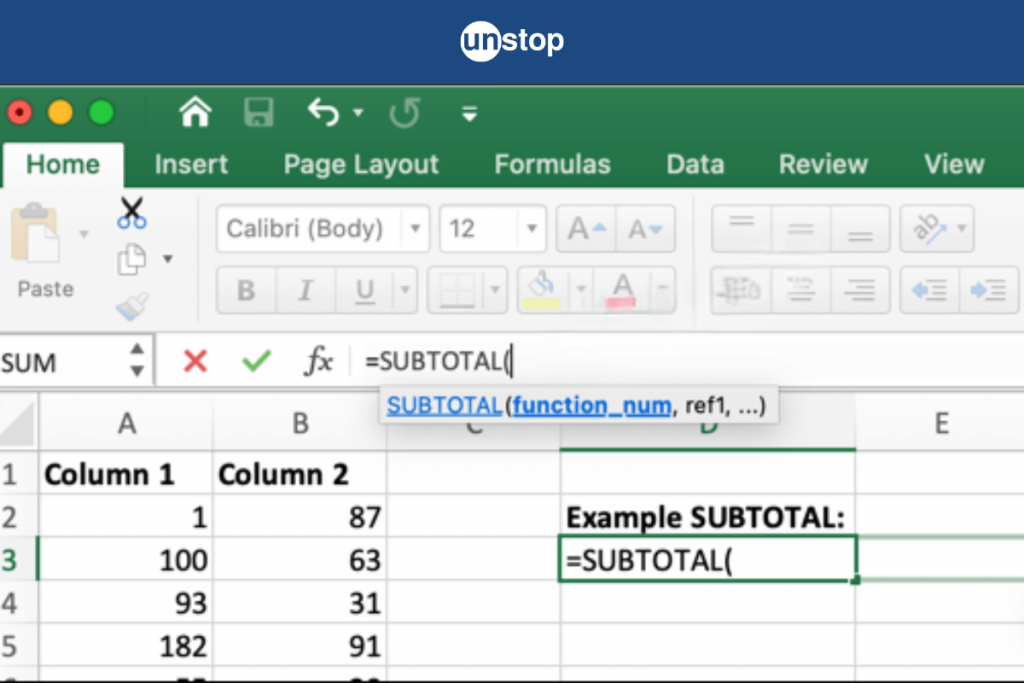The image size is (1024, 683).
Task: Click the Format Painter brush icon
Action: [133, 306]
